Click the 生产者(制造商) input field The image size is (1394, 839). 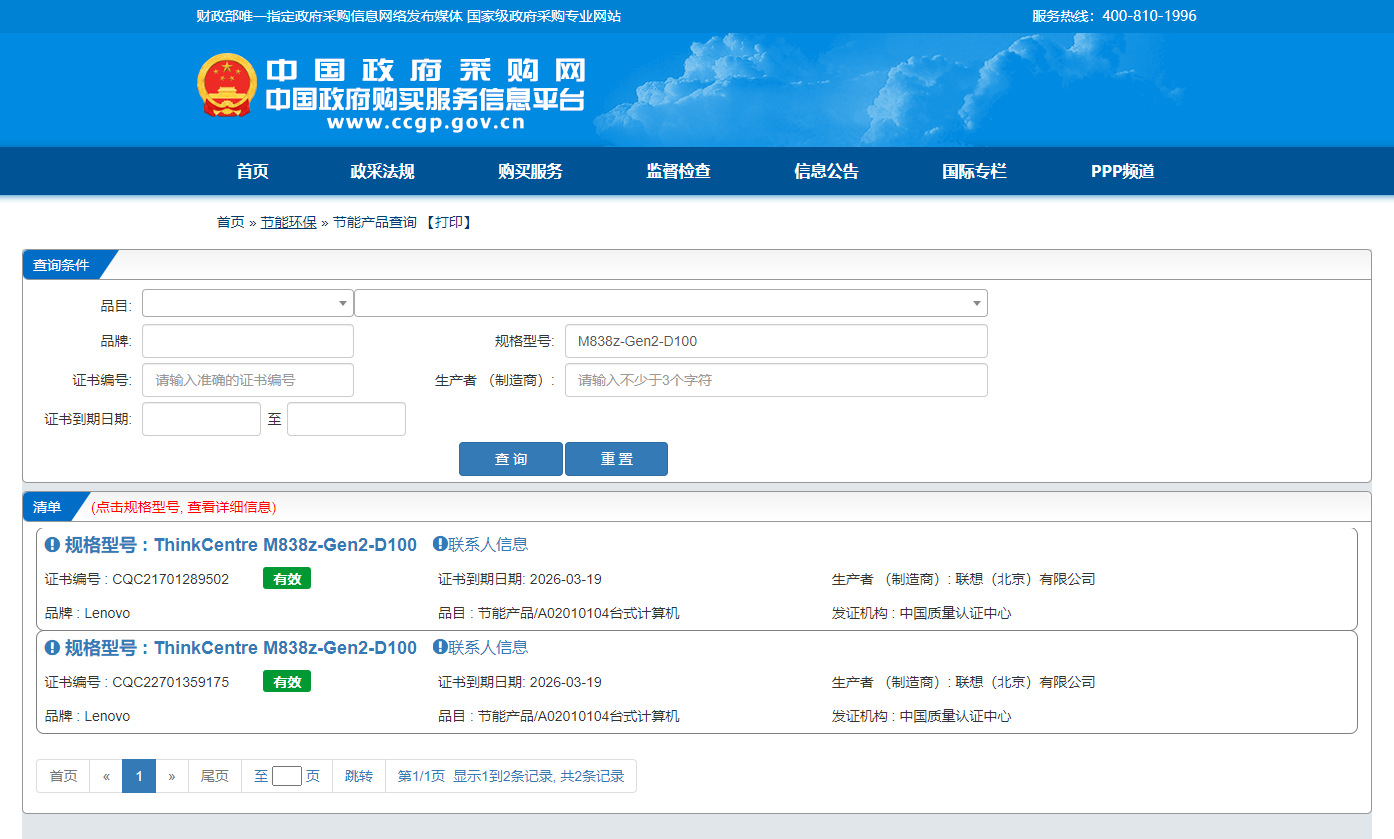776,380
